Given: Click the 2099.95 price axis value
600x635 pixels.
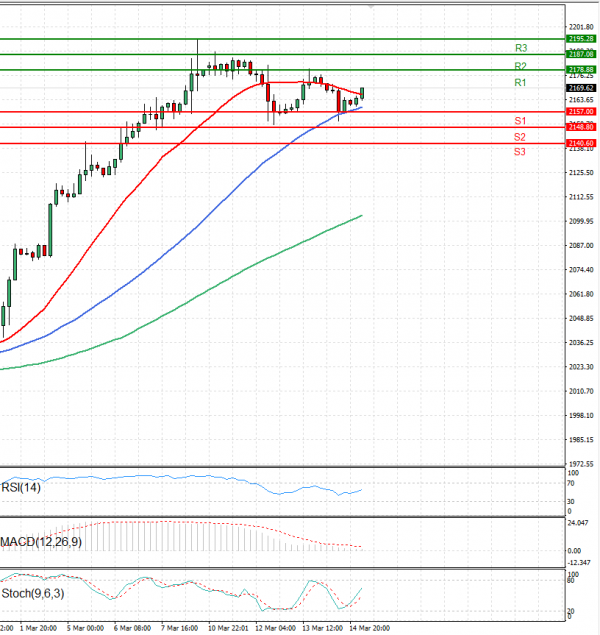Looking at the screenshot, I should (581, 221).
